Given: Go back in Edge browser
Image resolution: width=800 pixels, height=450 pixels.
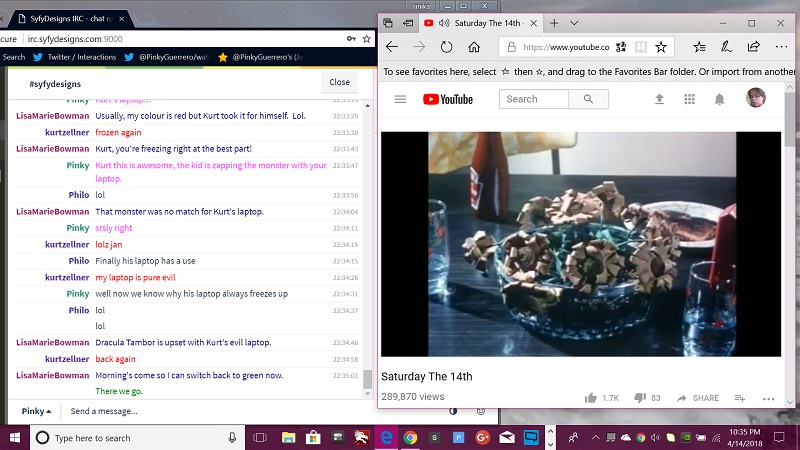Looking at the screenshot, I should click(392, 47).
